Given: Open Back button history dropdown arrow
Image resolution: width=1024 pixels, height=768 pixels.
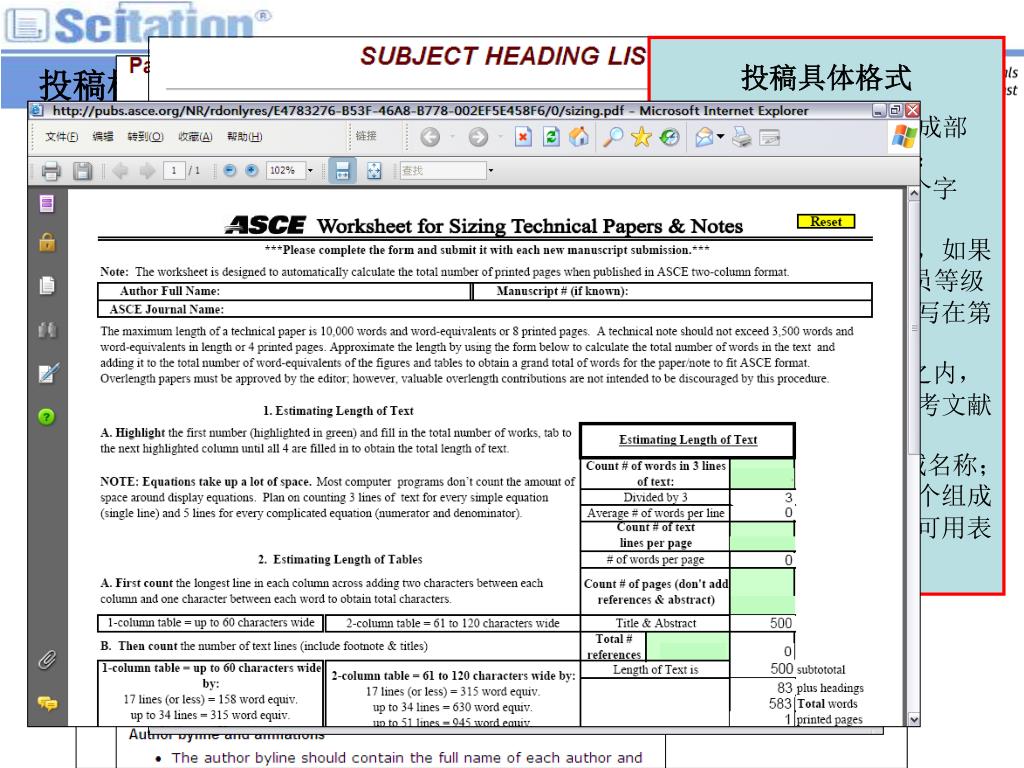Looking at the screenshot, I should tap(452, 136).
